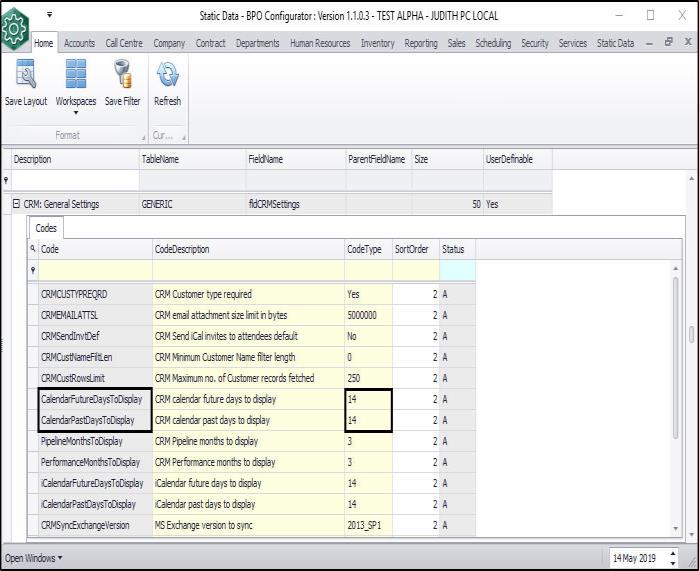Click the Save Layout icon

coord(25,74)
